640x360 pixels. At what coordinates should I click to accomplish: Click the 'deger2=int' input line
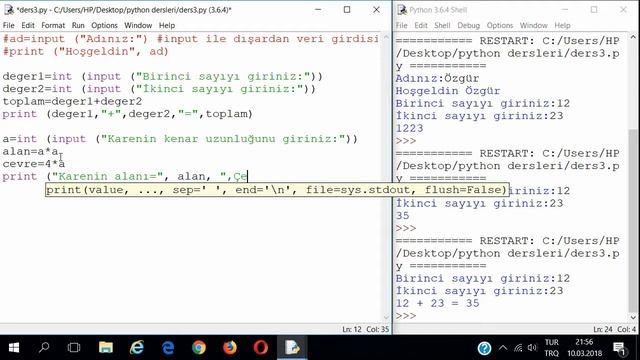(x=159, y=89)
